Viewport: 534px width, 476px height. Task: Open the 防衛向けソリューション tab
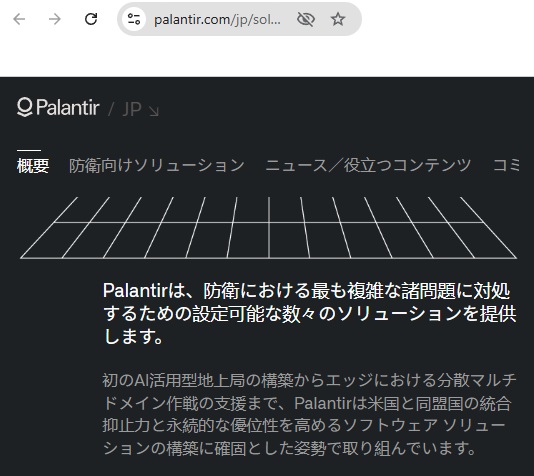pyautogui.click(x=157, y=166)
